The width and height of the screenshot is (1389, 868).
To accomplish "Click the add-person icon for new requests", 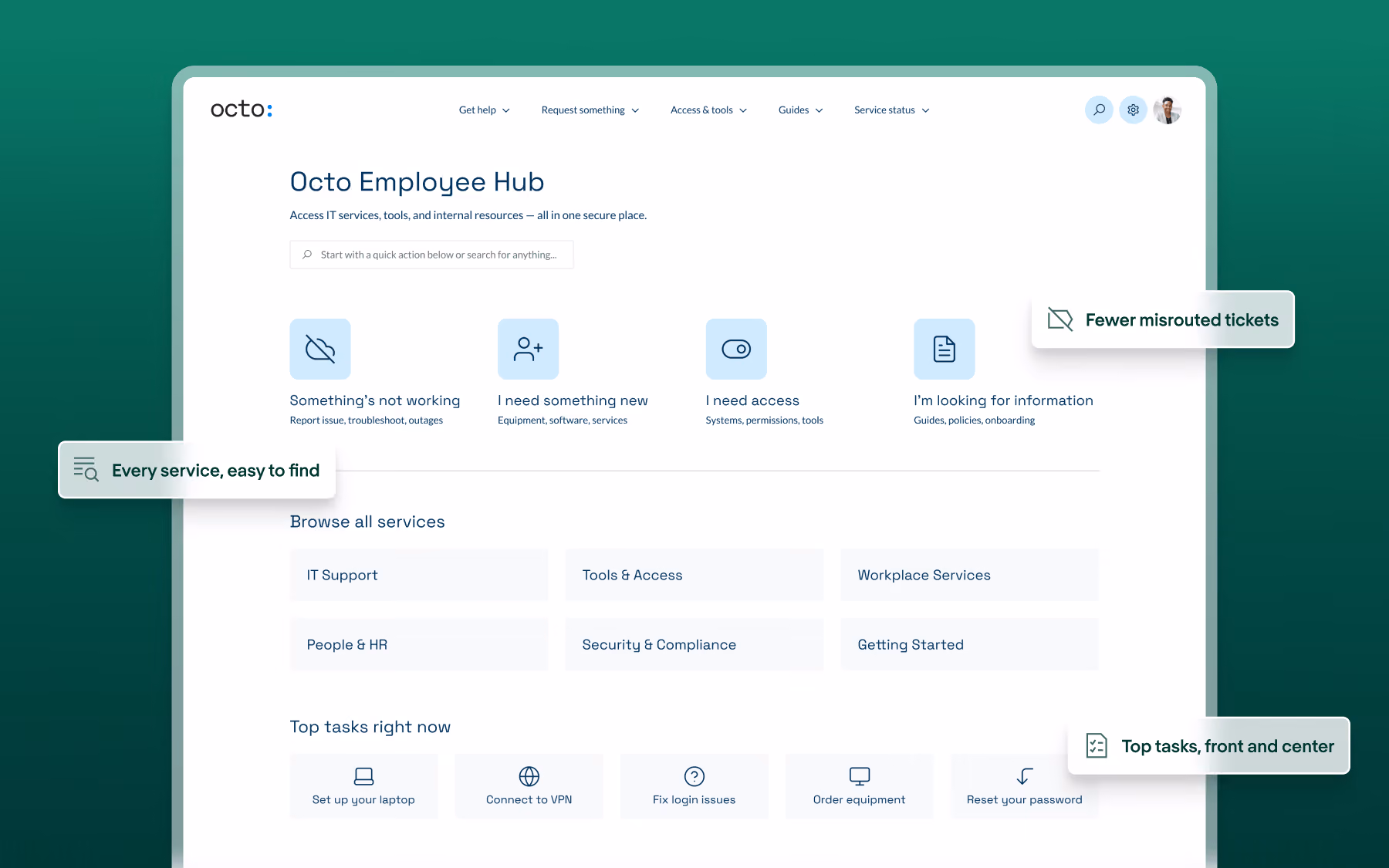I will pos(528,349).
